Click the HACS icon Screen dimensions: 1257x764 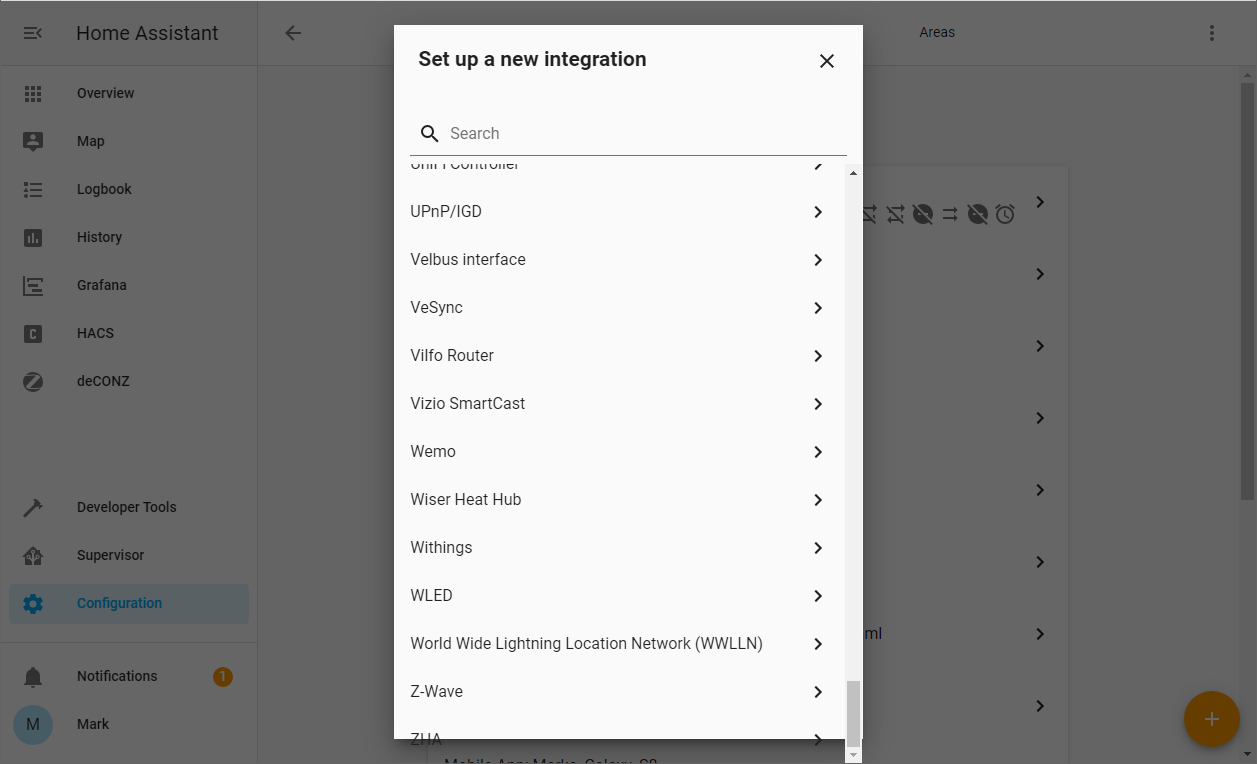tap(33, 333)
